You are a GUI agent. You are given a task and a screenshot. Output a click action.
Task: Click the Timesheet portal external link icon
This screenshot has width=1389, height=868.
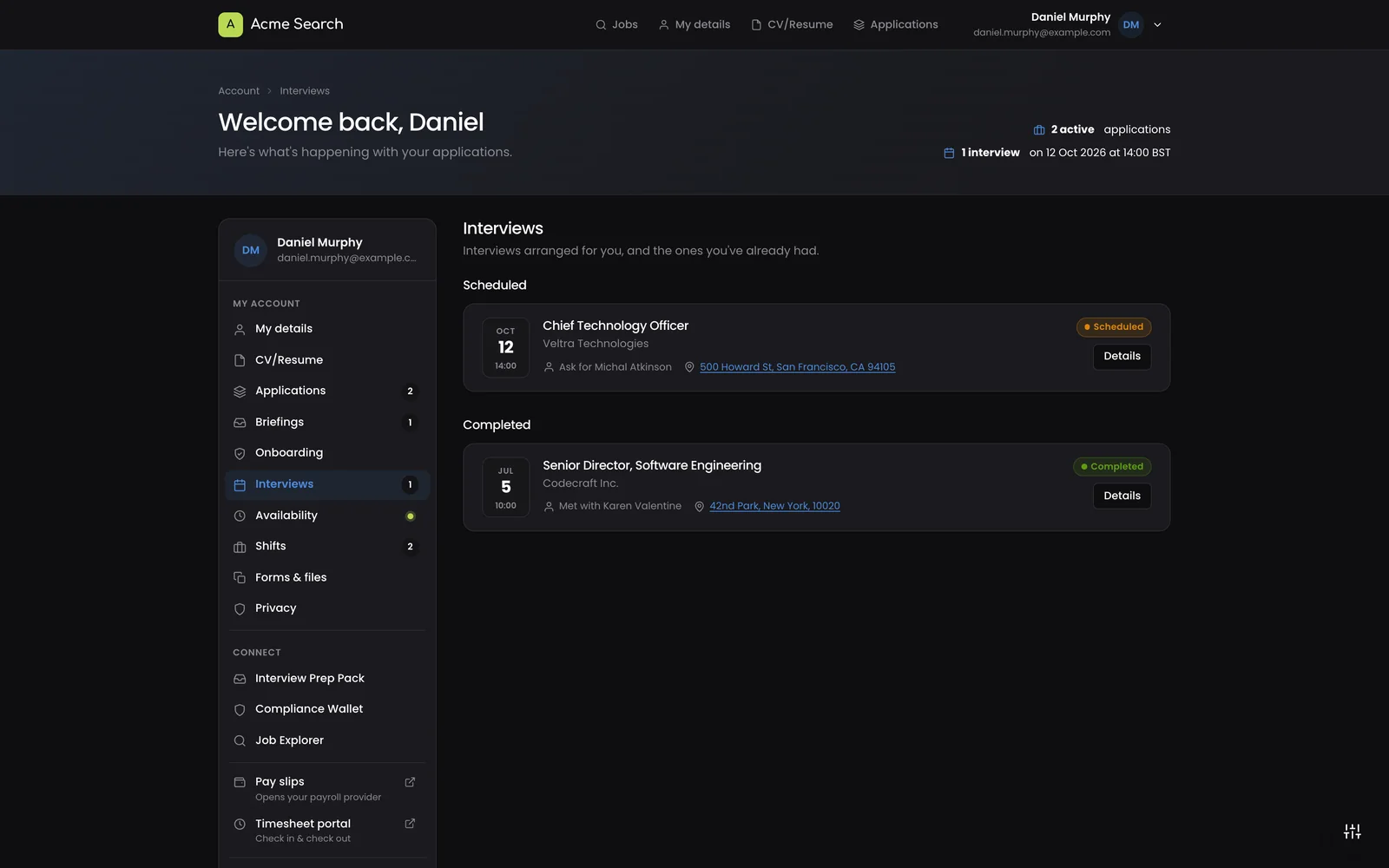(x=410, y=824)
